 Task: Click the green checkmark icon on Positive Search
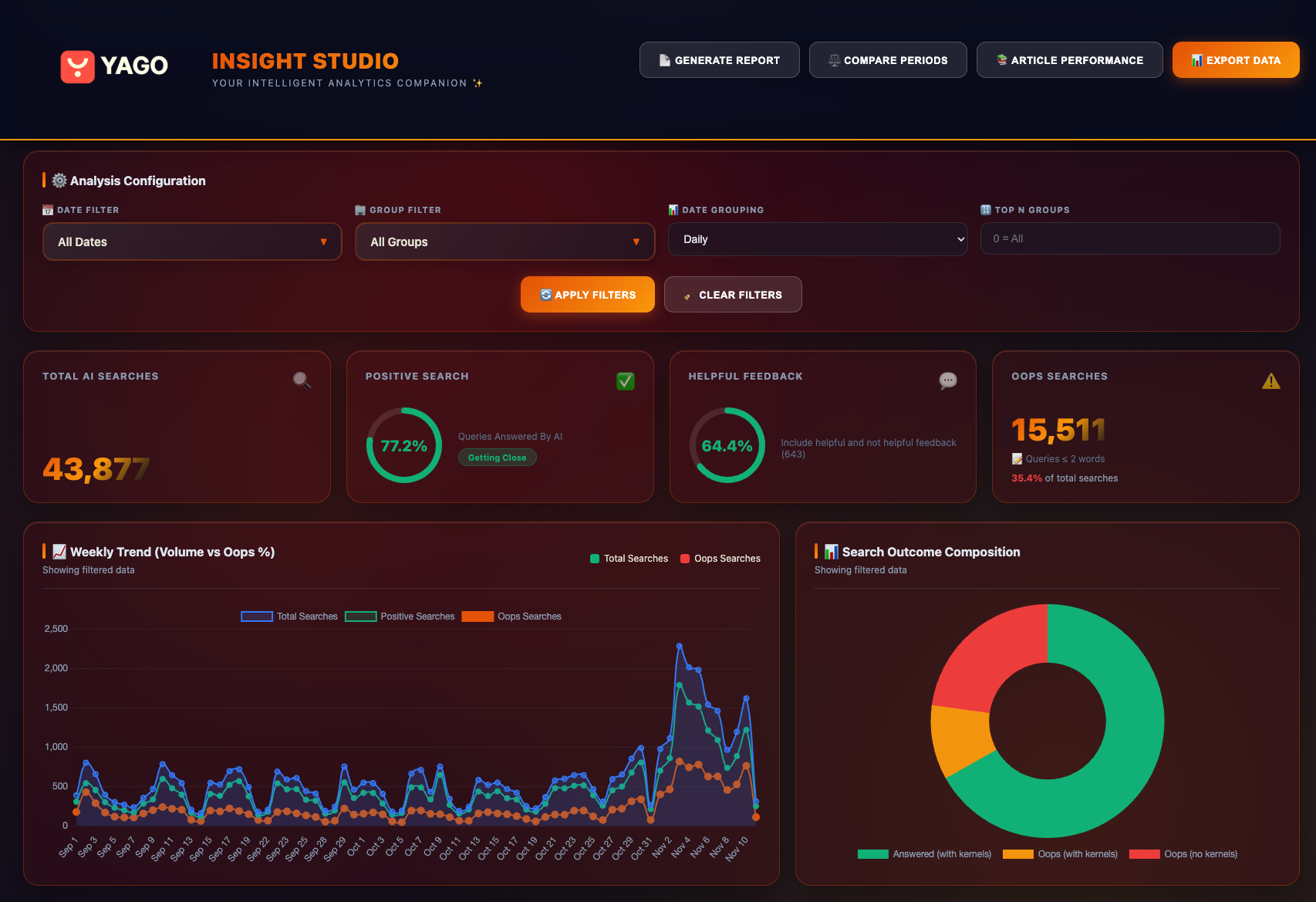coord(626,381)
